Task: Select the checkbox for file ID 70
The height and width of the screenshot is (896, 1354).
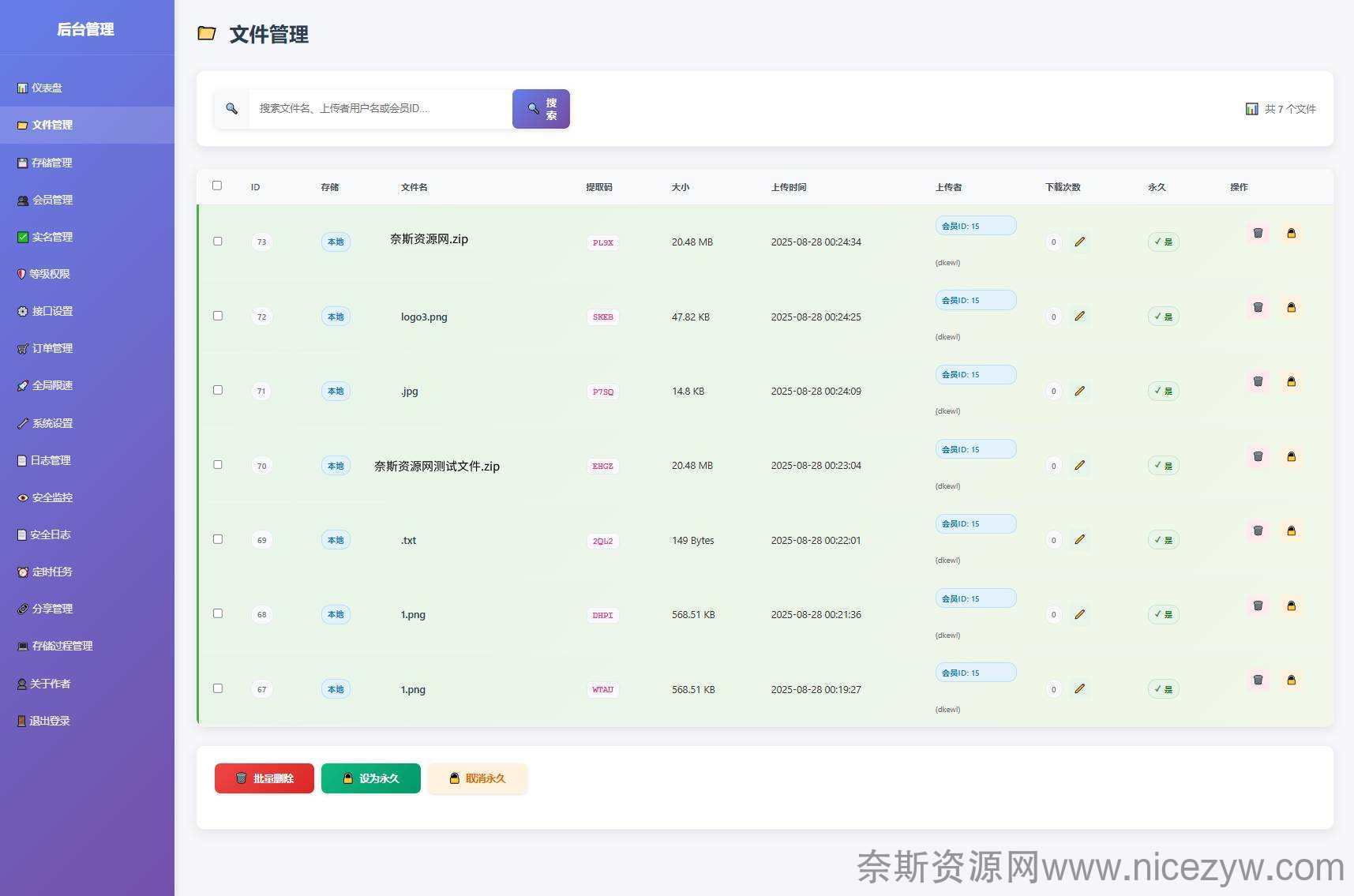Action: click(218, 465)
